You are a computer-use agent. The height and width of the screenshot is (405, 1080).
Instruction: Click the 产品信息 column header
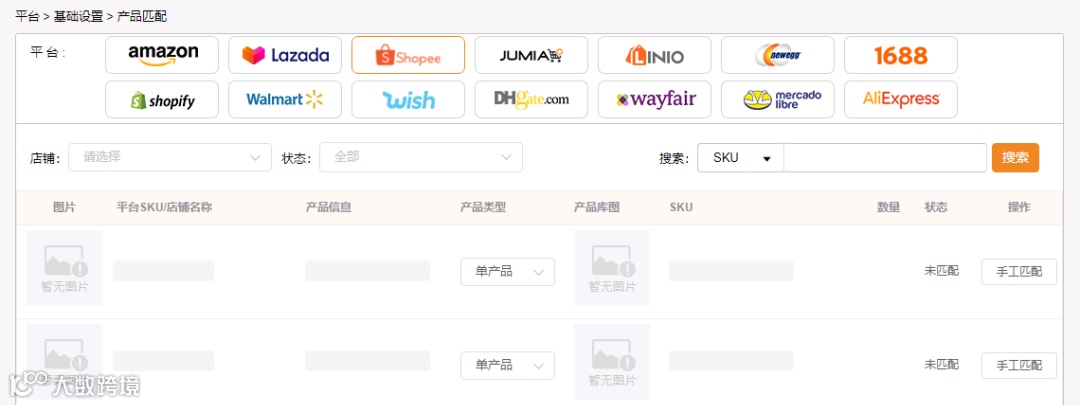[x=329, y=207]
